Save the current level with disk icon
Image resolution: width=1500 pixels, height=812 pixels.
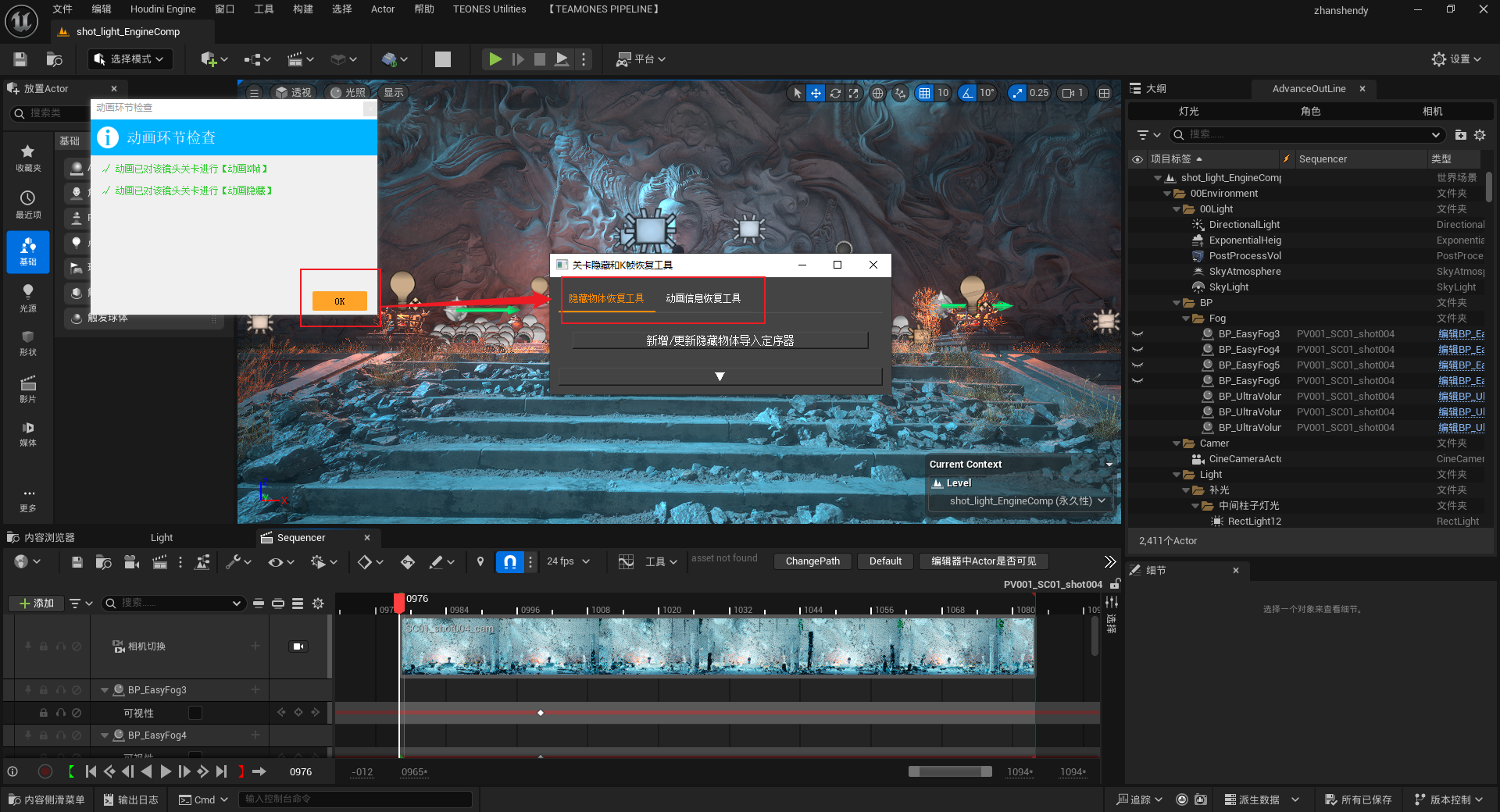(x=20, y=59)
